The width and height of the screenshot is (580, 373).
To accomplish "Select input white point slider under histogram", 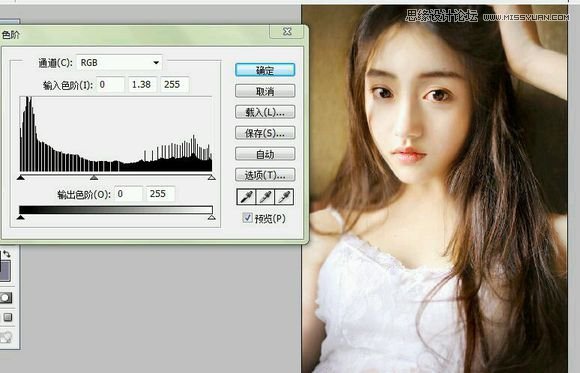I will click(212, 178).
